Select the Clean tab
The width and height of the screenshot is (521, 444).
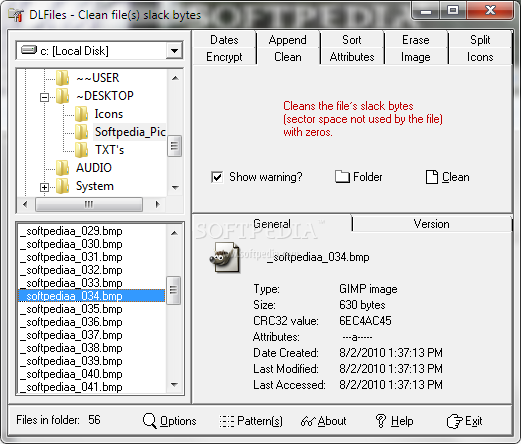(x=288, y=57)
